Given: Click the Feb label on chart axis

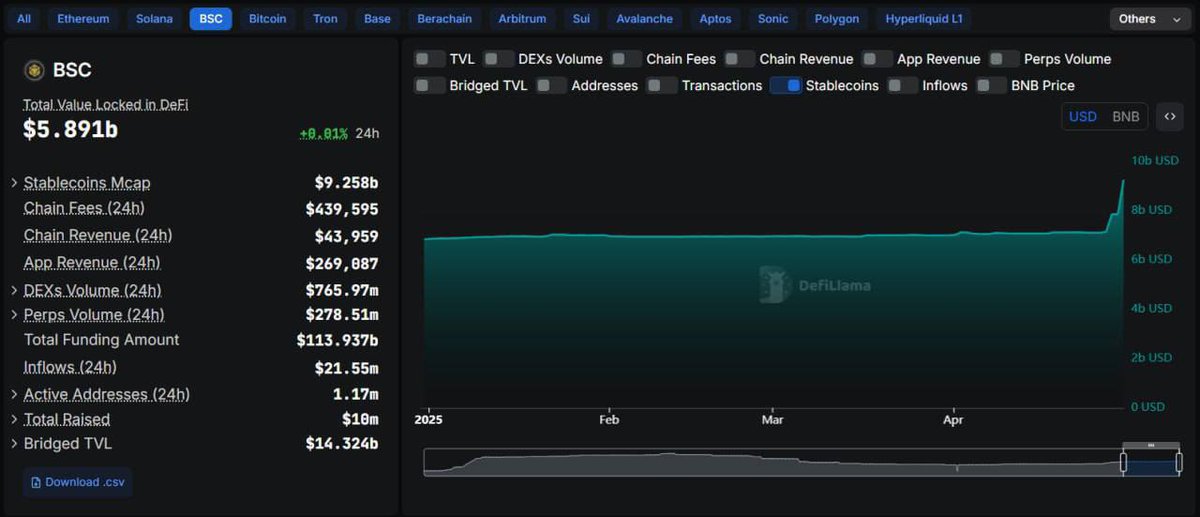Looking at the screenshot, I should coord(609,420).
